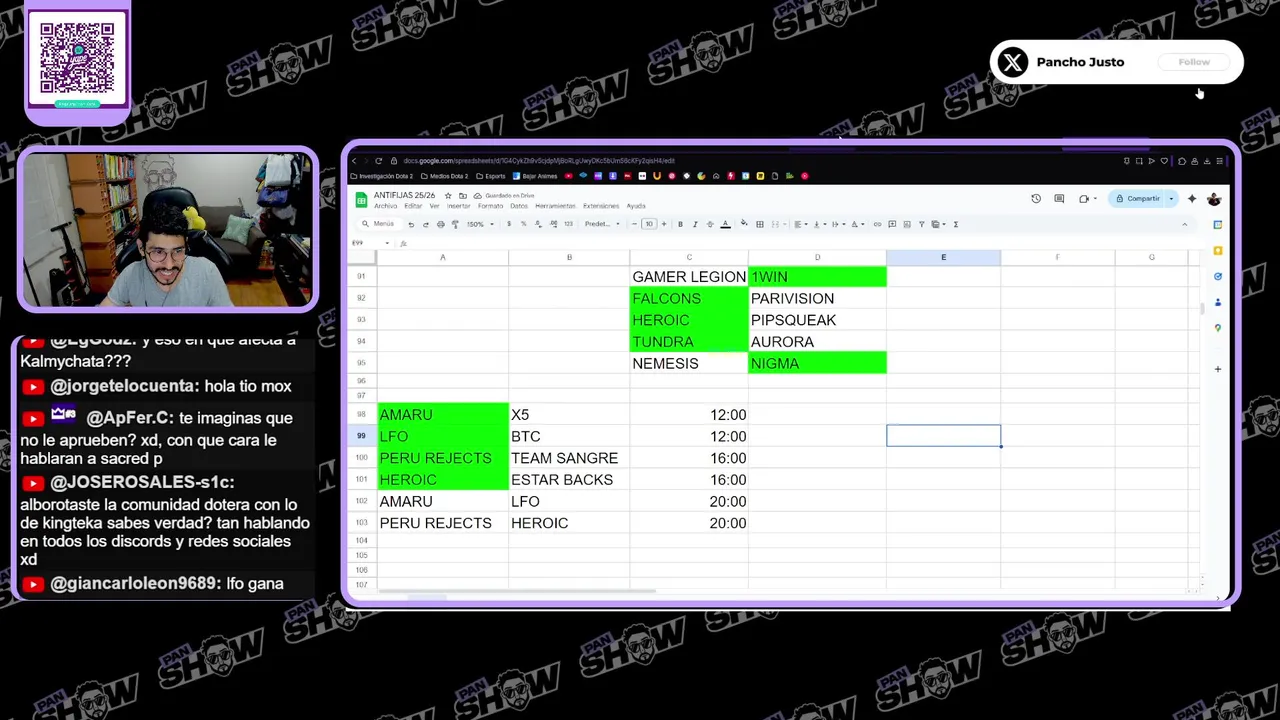Toggle strikethrough formatting
Viewport: 1280px width, 720px height.
(x=710, y=224)
